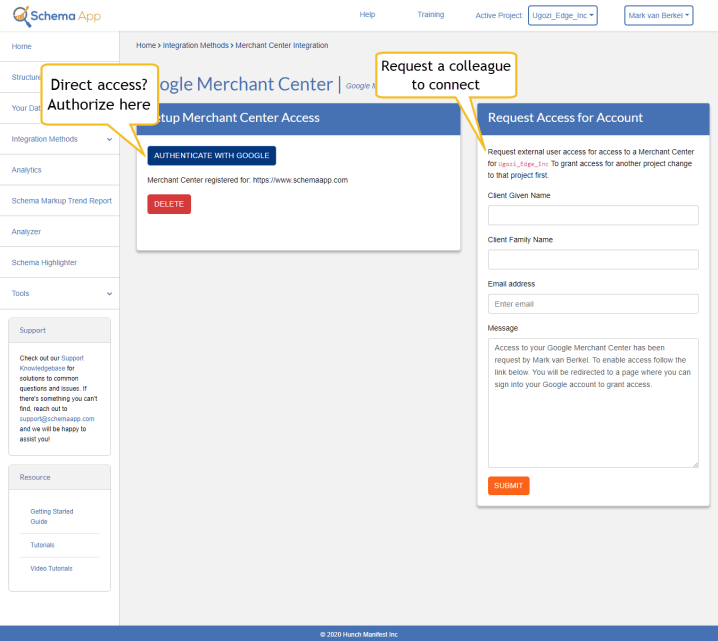Image resolution: width=718 pixels, height=641 pixels.
Task: Click inside the Message text area
Action: [x=593, y=403]
